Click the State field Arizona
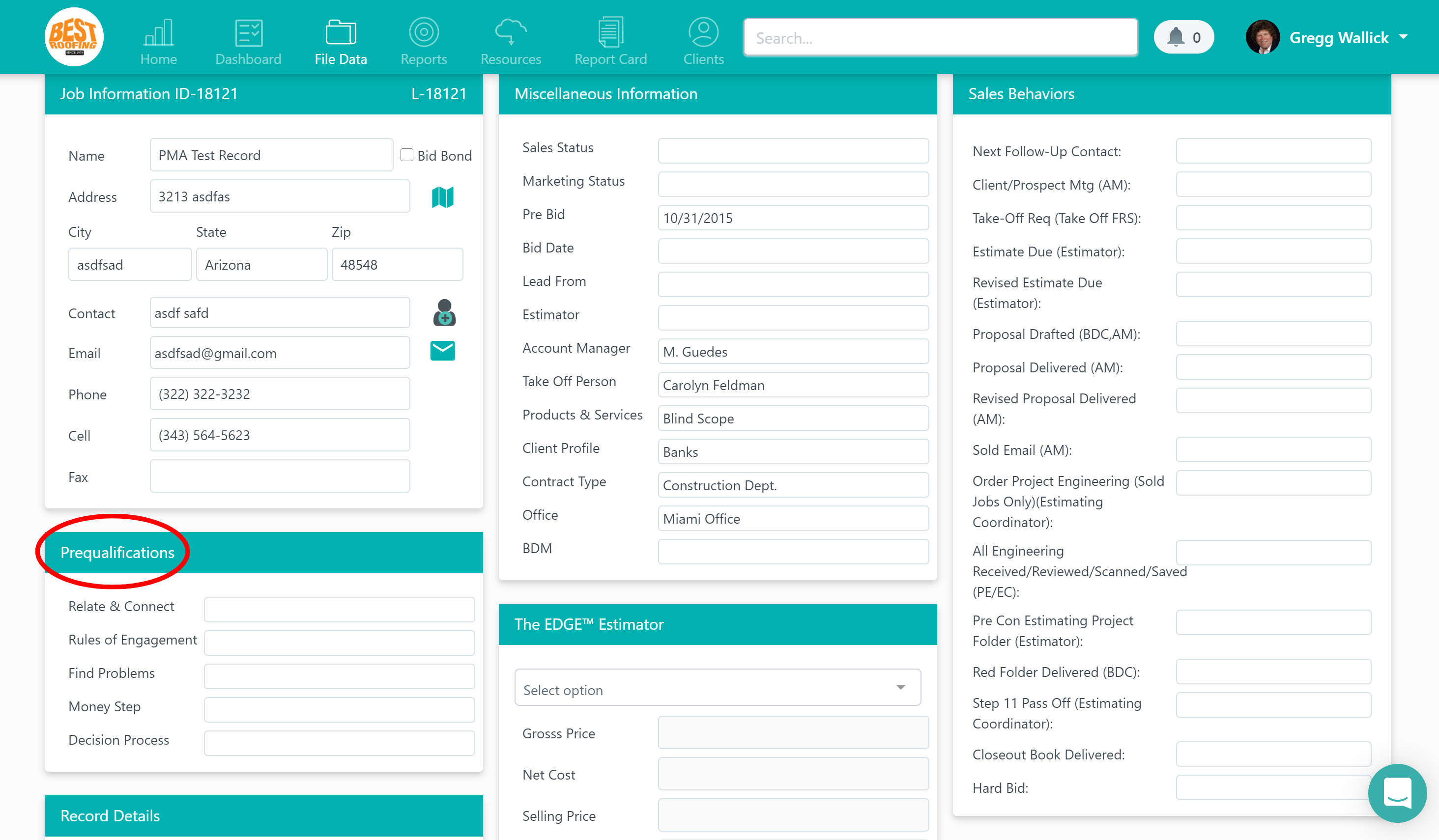Viewport: 1439px width, 840px height. 261,264
